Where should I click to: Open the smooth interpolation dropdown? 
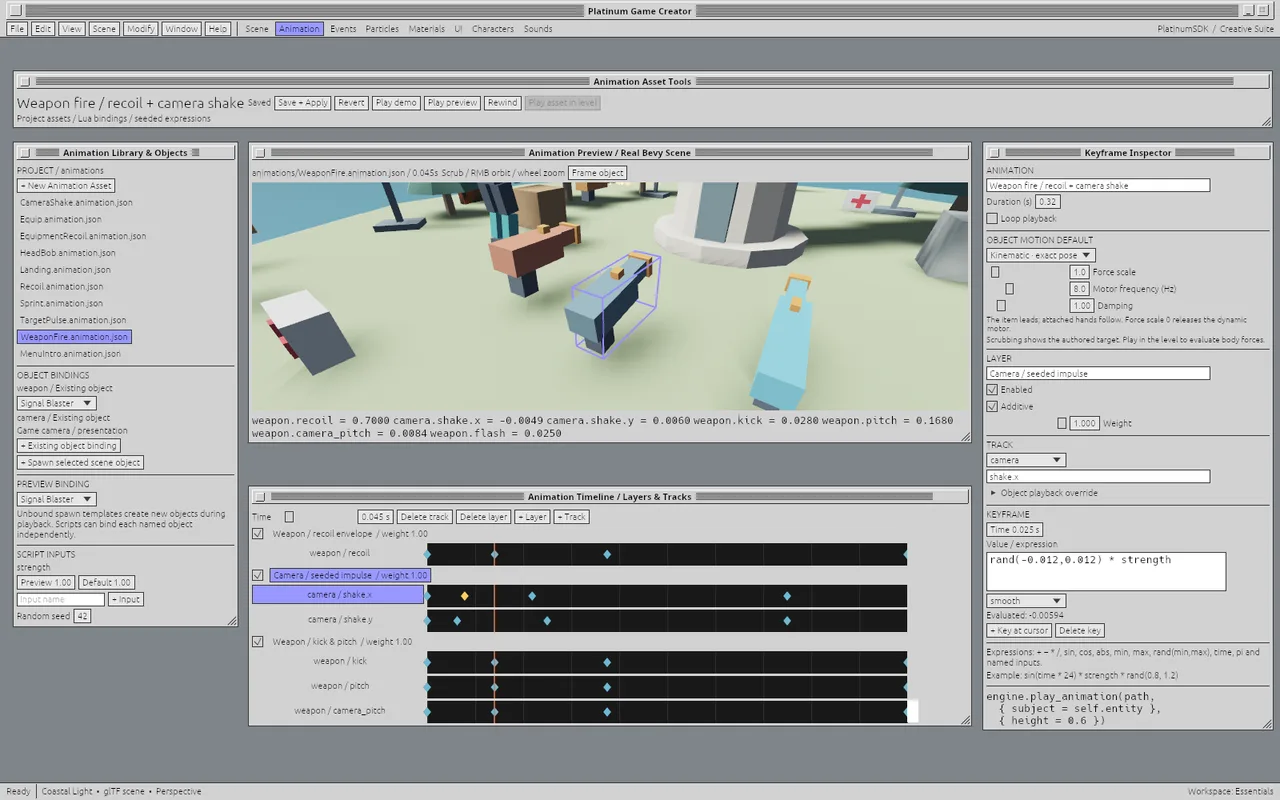pos(1026,601)
